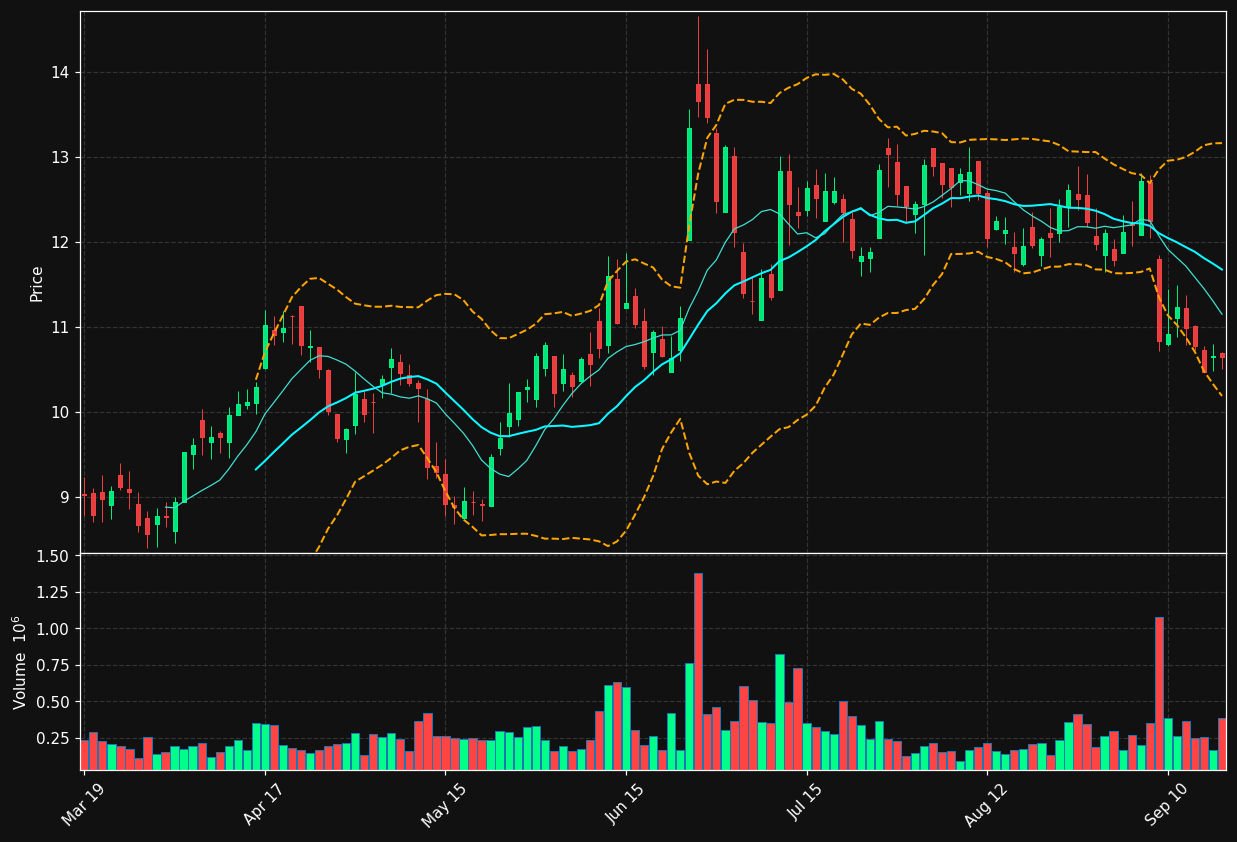Image resolution: width=1237 pixels, height=842 pixels.
Task: Click the volume axis tick "1.25"
Action: [54, 592]
